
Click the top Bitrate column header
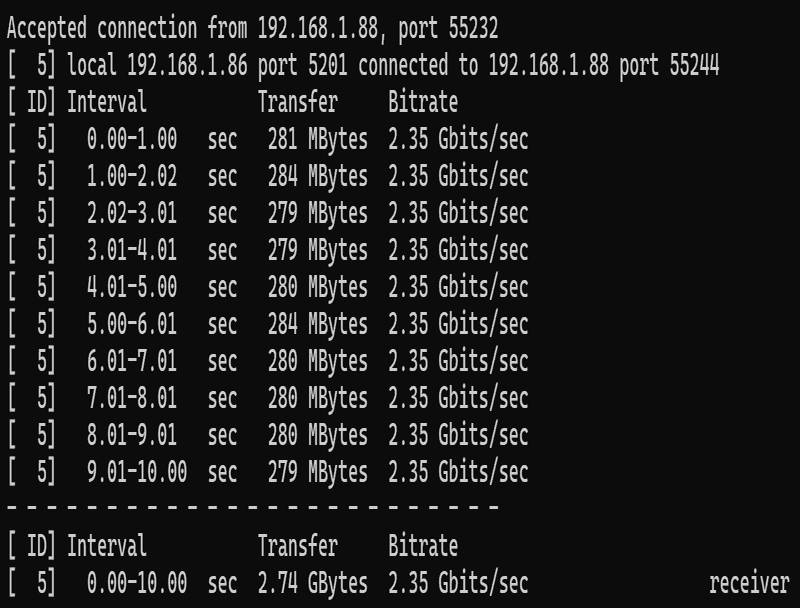(x=423, y=102)
